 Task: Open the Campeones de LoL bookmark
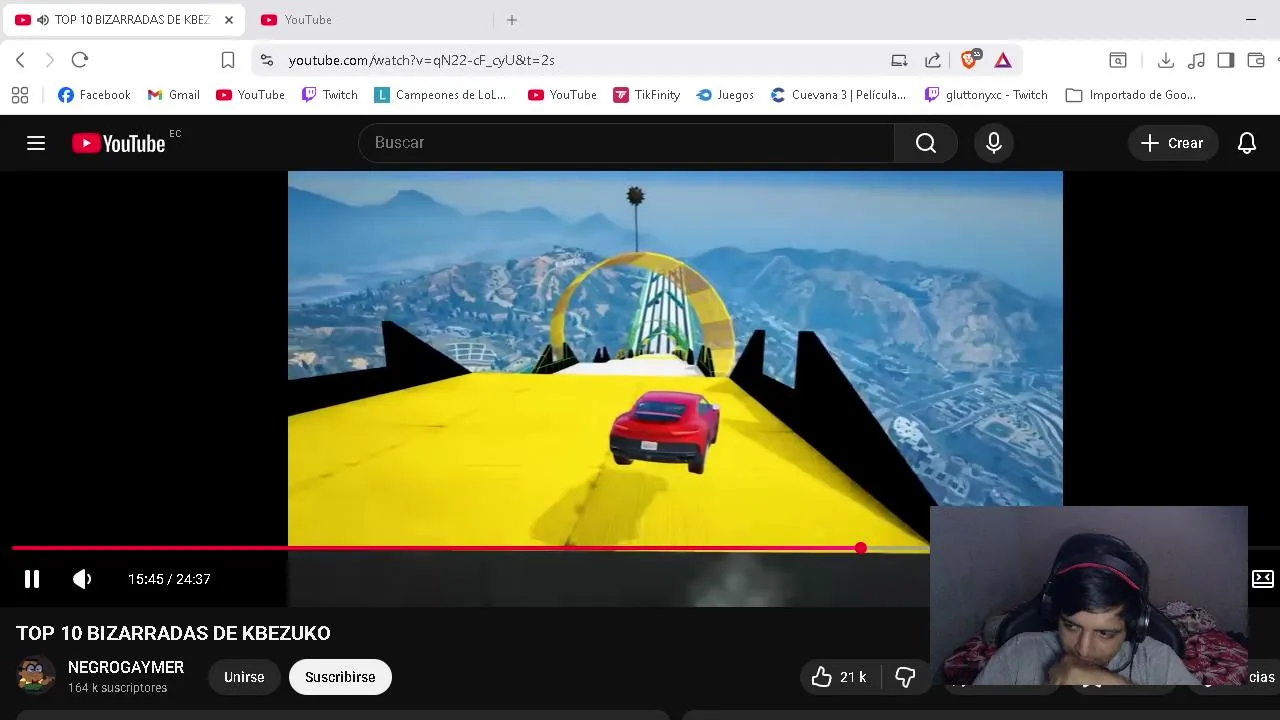click(440, 95)
